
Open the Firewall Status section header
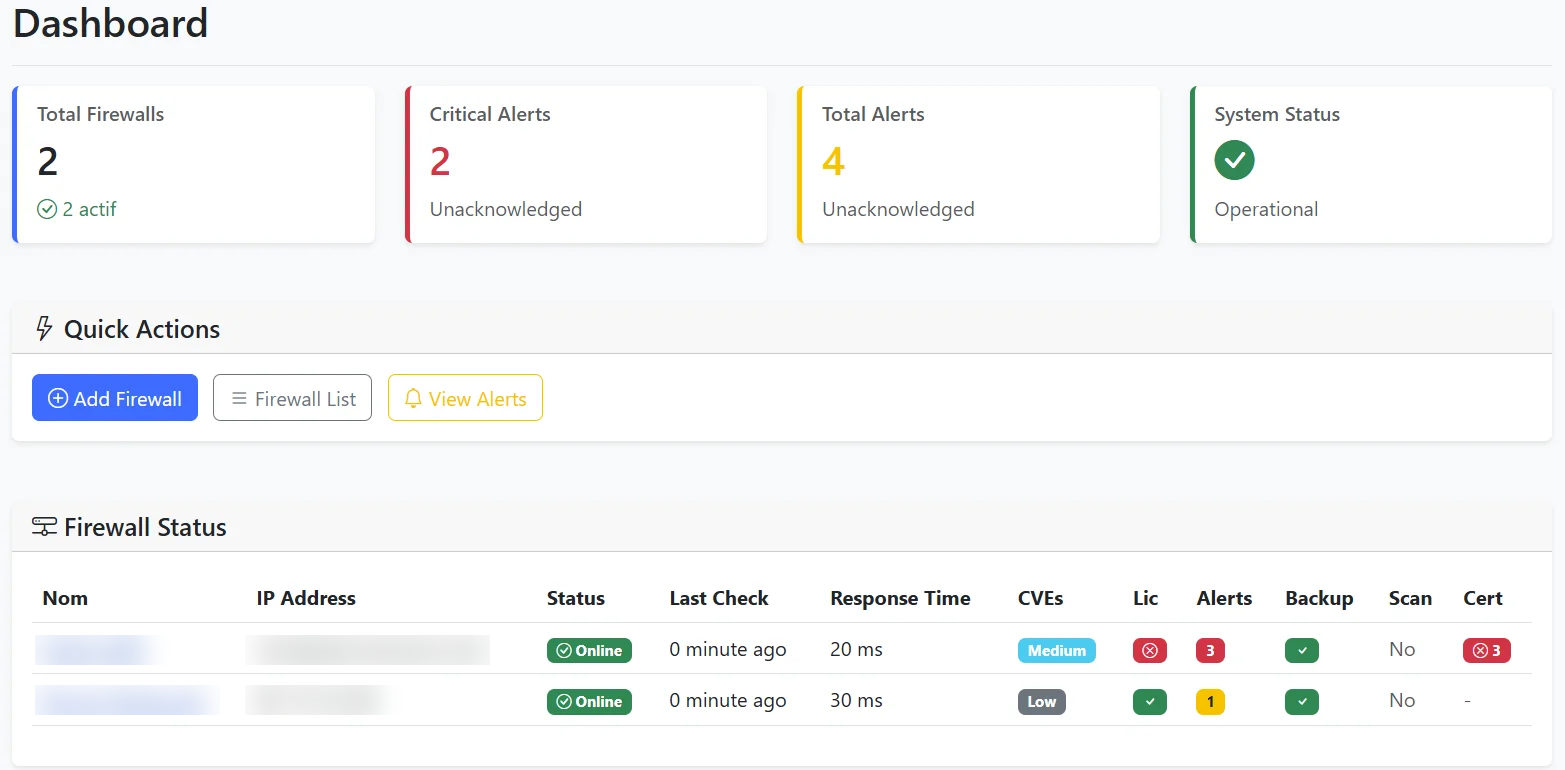(145, 527)
